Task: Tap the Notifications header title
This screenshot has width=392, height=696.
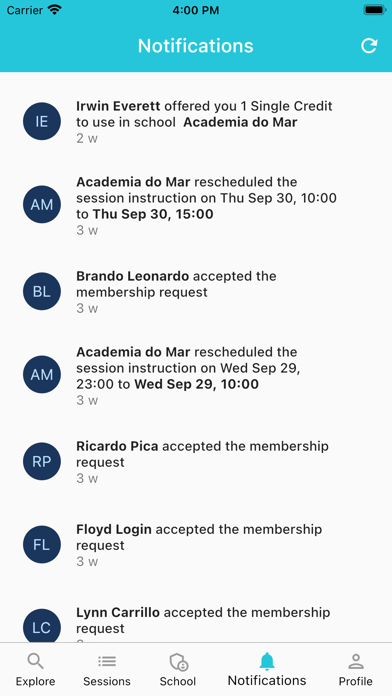Action: coord(195,46)
